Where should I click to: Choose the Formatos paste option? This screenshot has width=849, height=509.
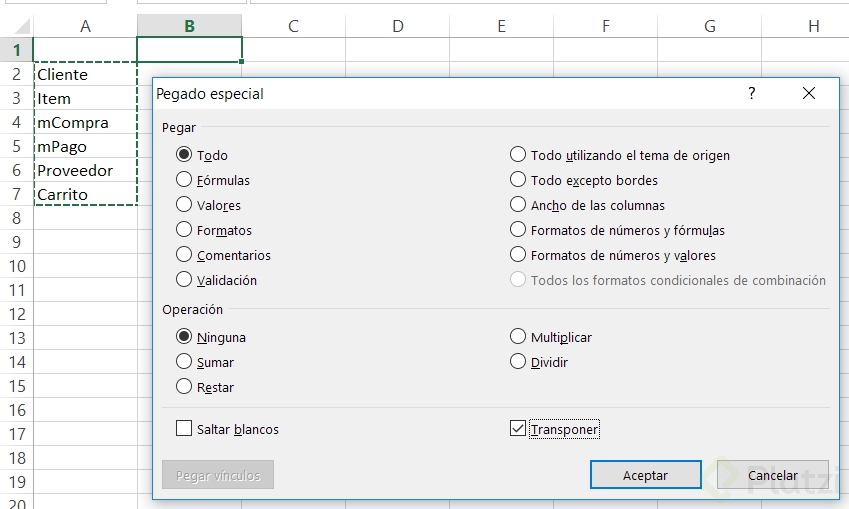(184, 230)
